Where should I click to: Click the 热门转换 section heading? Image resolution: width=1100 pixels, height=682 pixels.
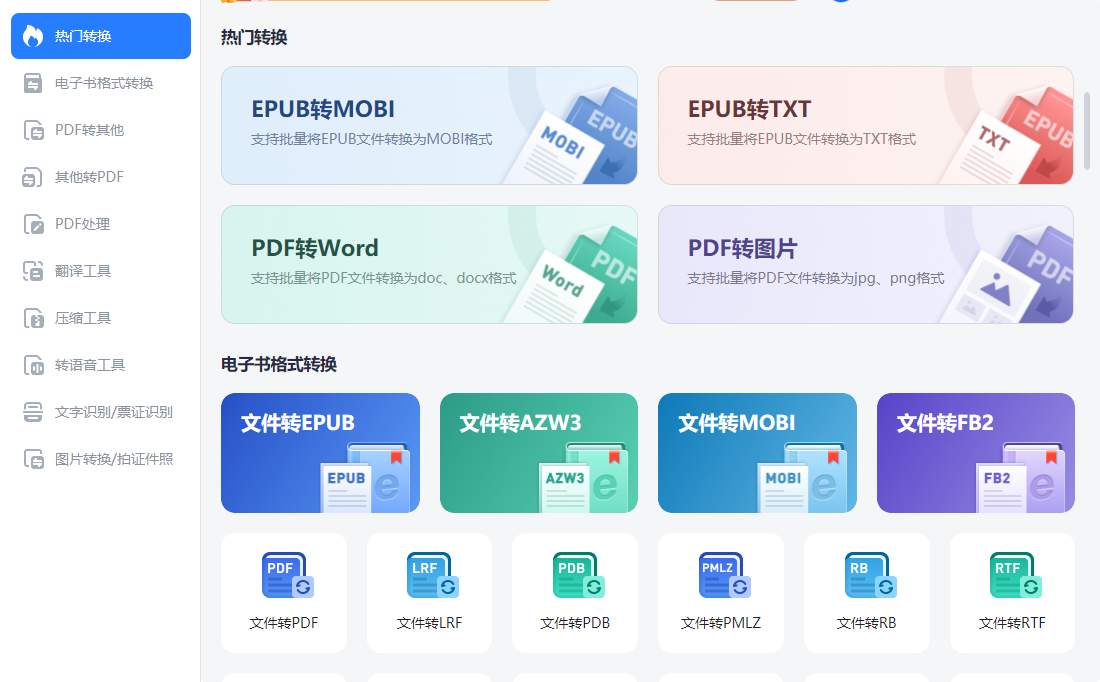click(254, 37)
